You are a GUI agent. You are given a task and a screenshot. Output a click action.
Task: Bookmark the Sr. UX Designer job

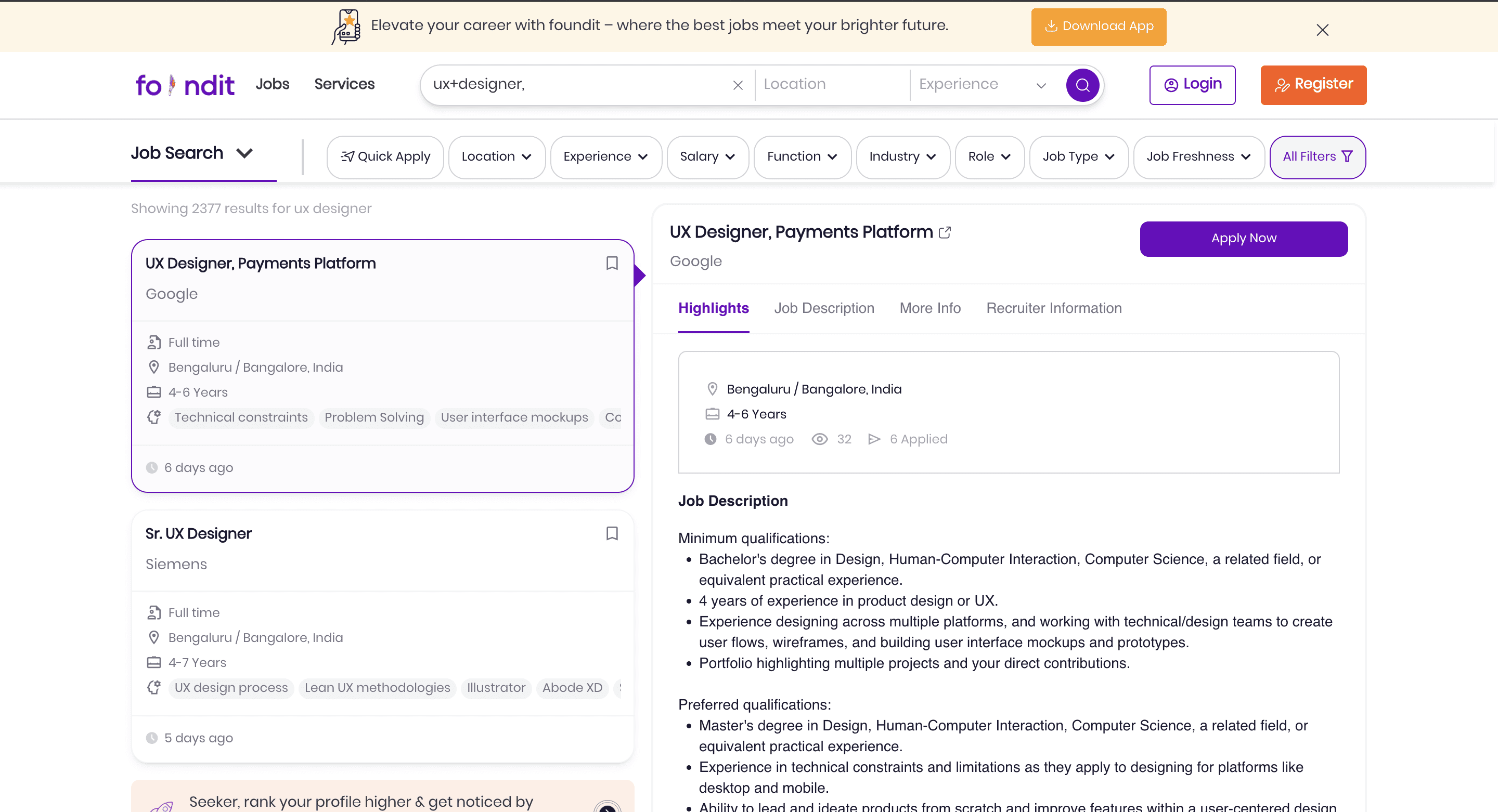(x=612, y=533)
